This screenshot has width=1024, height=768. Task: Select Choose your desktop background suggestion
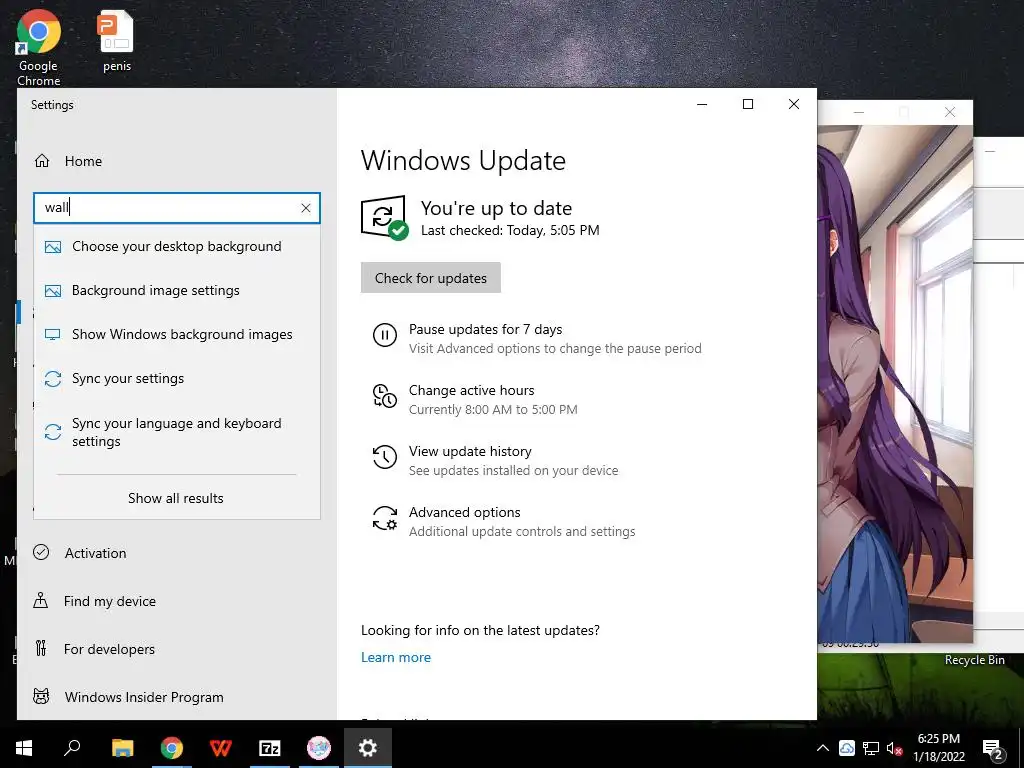[x=176, y=247]
